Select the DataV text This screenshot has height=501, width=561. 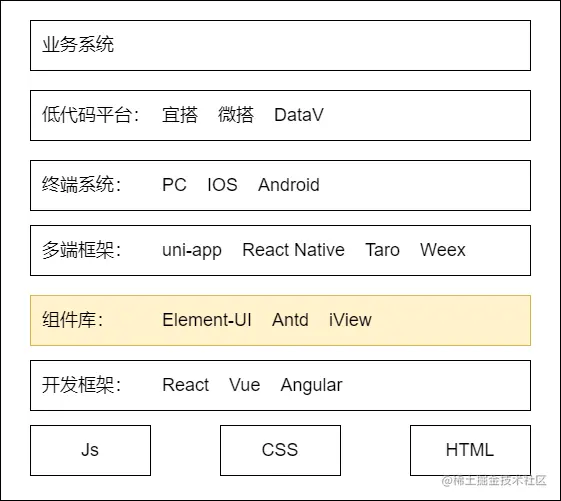299,115
